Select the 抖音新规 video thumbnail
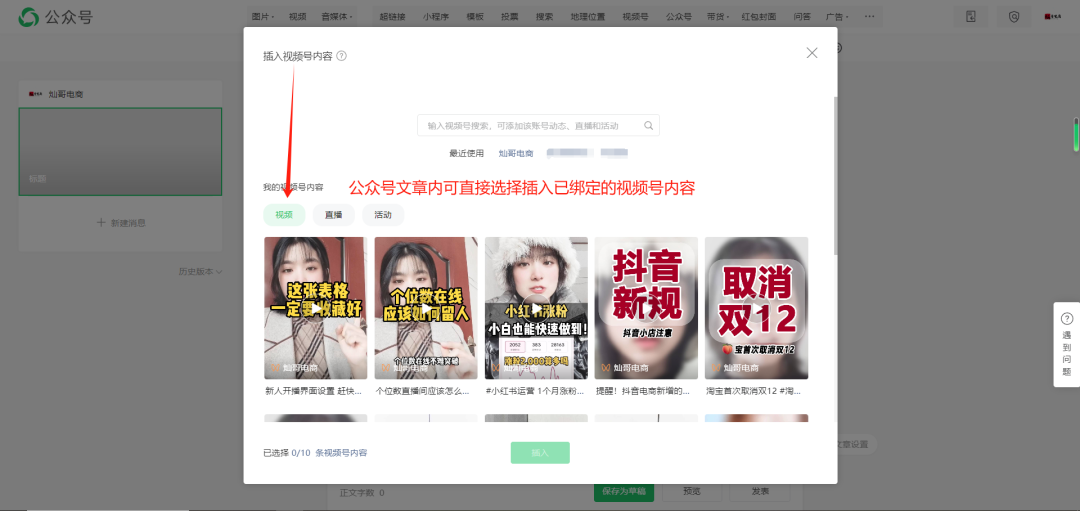1080x511 pixels. (x=646, y=308)
